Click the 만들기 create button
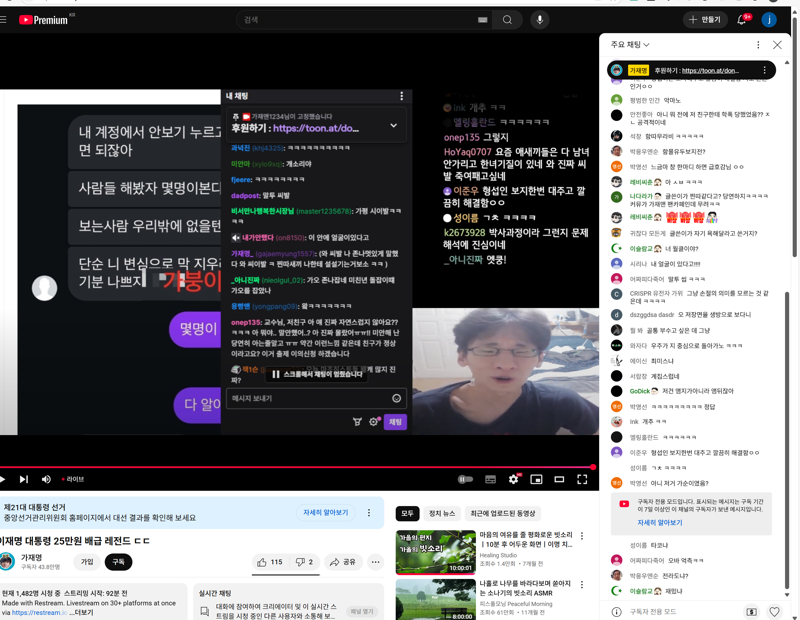 [705, 20]
